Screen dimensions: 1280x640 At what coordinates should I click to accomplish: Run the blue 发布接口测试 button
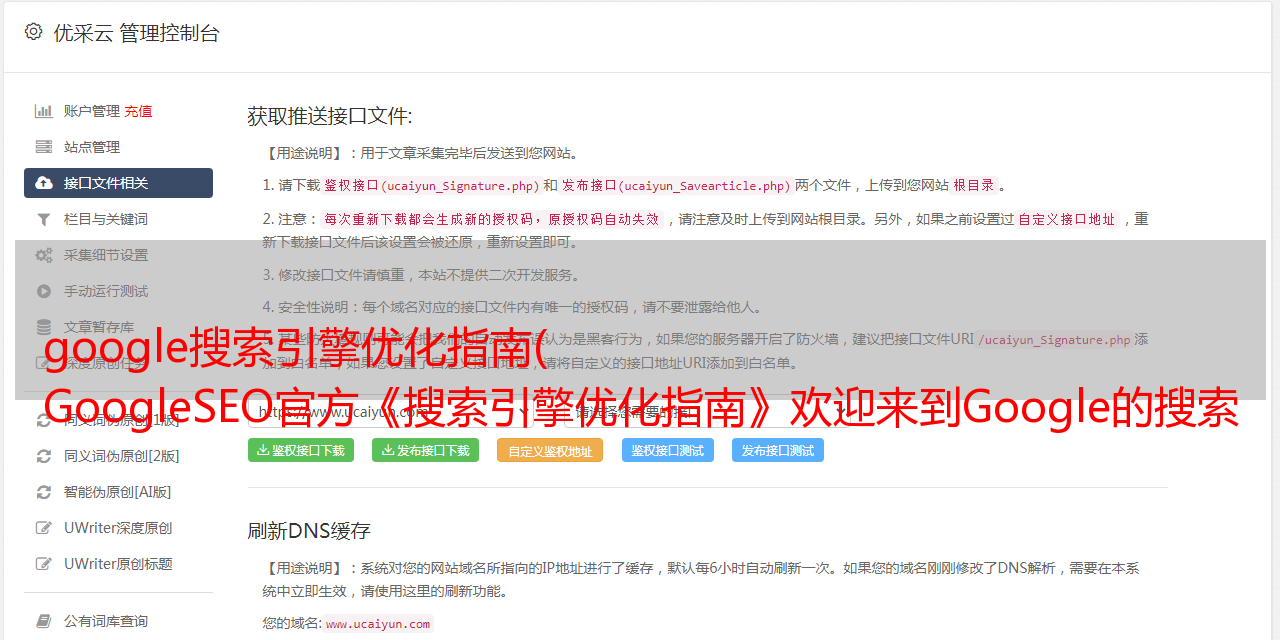[x=778, y=450]
